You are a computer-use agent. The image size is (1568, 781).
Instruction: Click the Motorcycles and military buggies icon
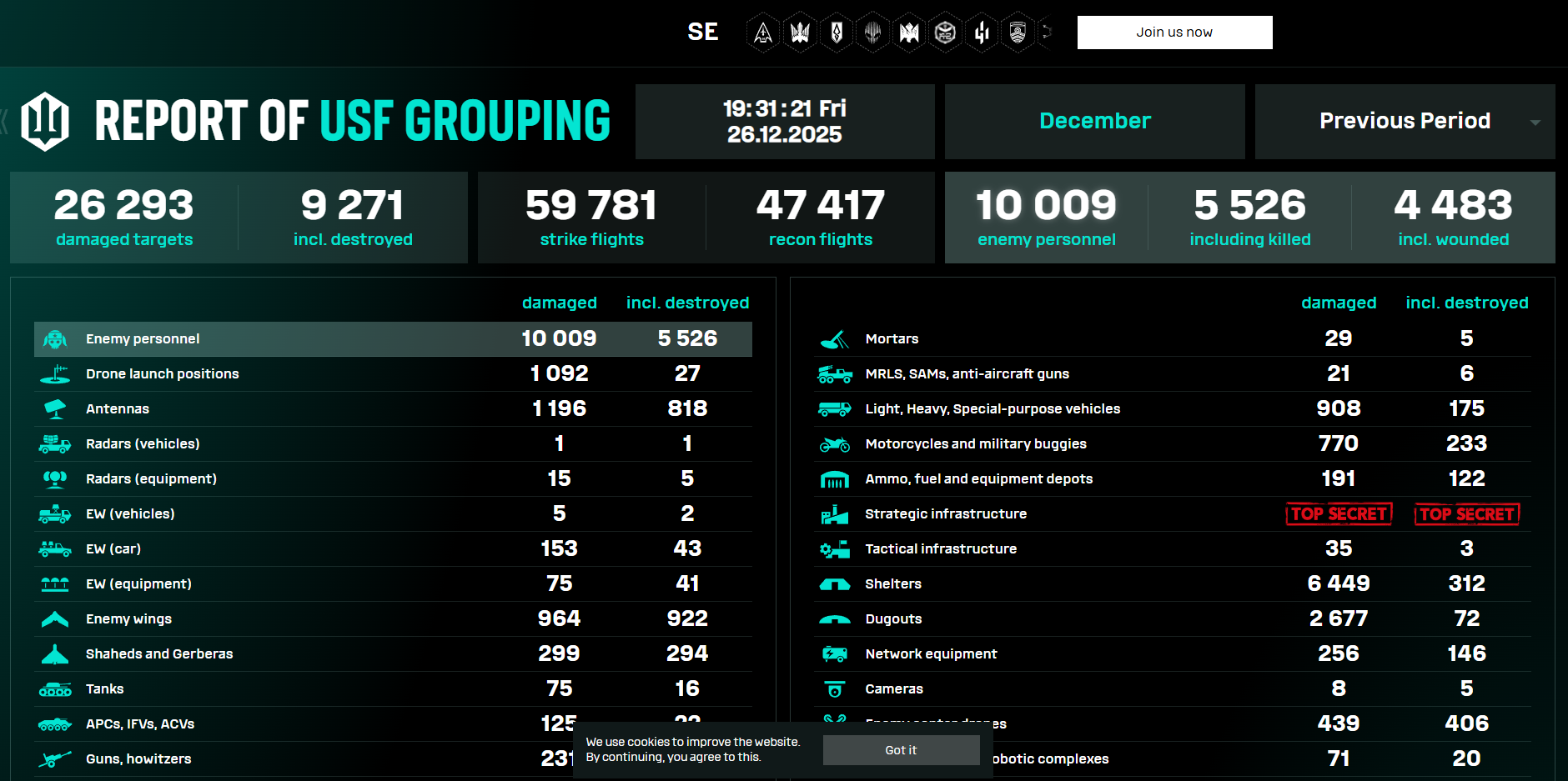tap(835, 444)
